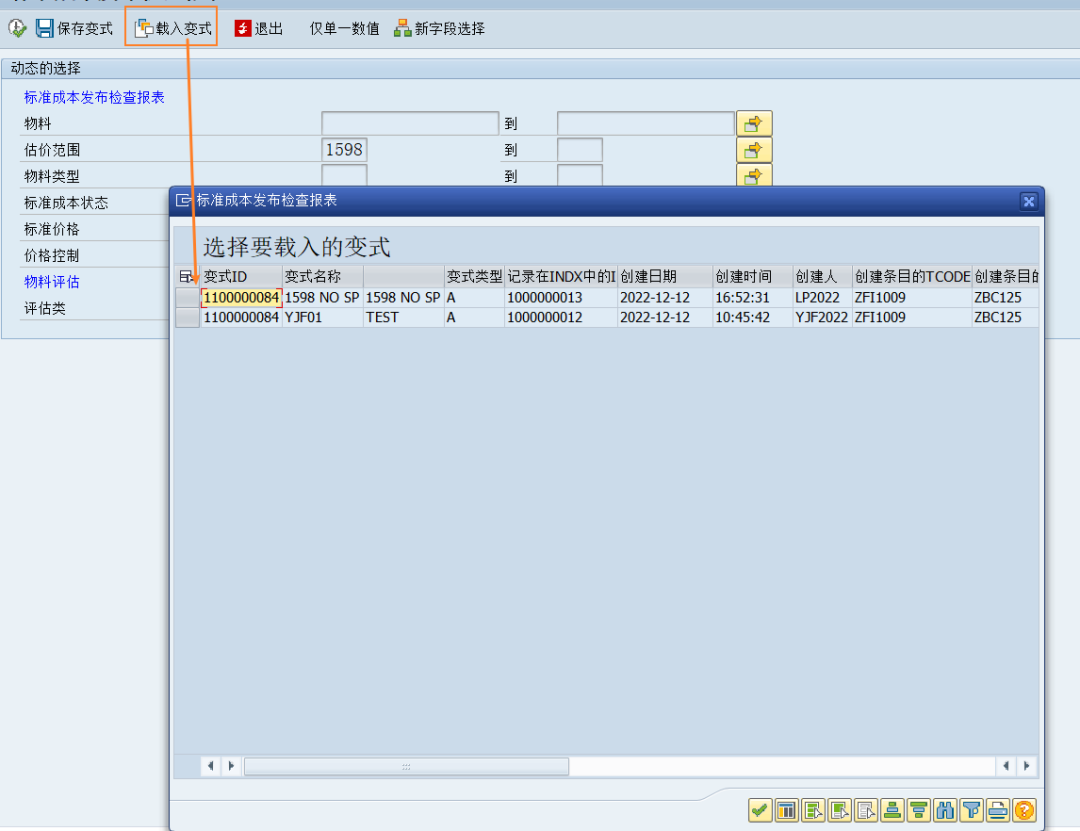1080x831 pixels.
Task: Click the TEST description cell
Action: (x=404, y=318)
